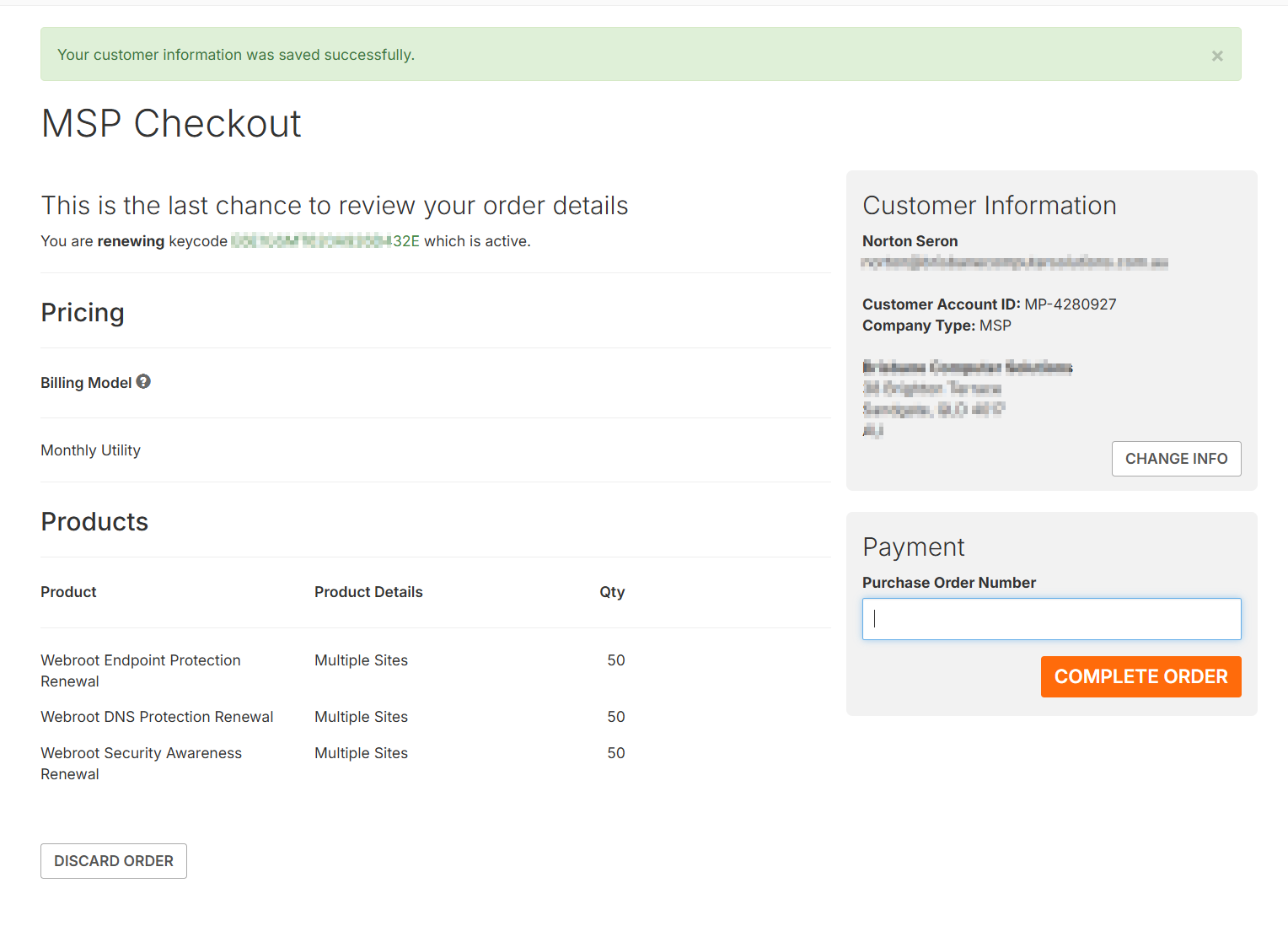This screenshot has height=926, width=1288.
Task: Open the Billing Model help icon
Action: 143,381
